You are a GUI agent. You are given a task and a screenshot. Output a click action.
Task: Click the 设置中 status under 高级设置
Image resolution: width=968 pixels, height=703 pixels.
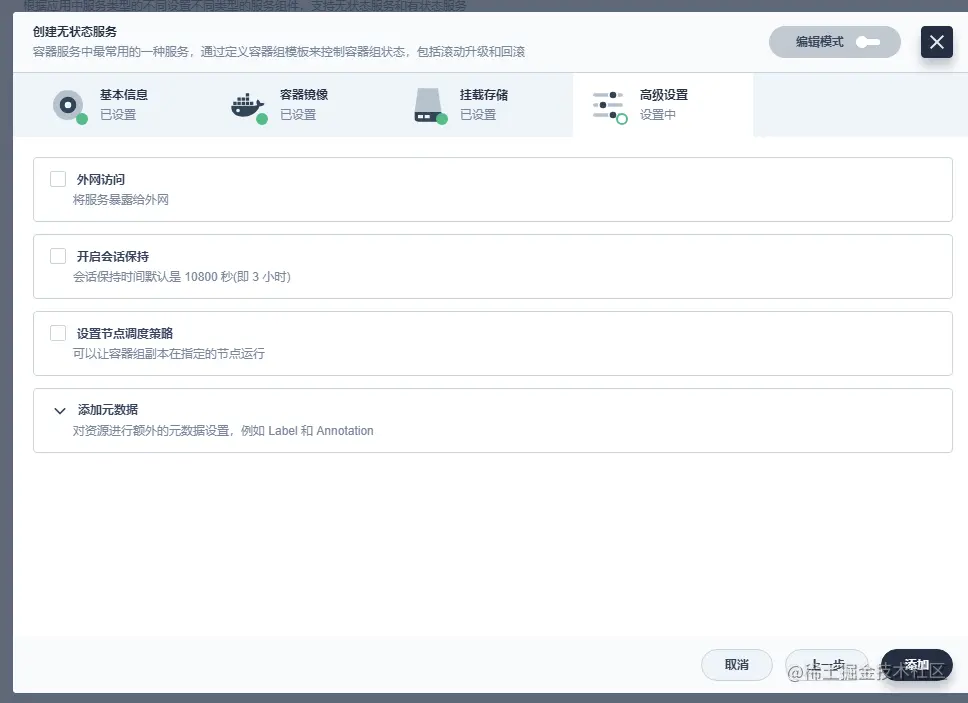(x=657, y=115)
